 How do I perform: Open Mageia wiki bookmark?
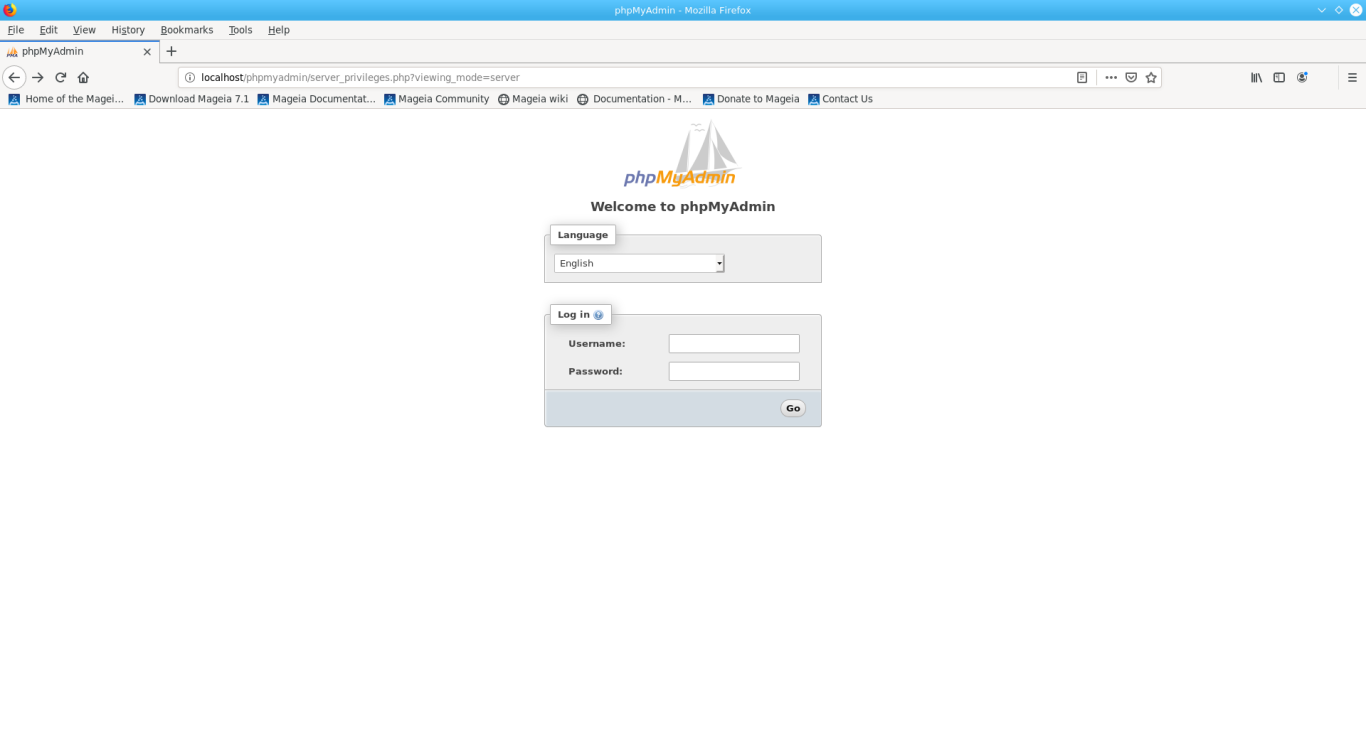532,99
